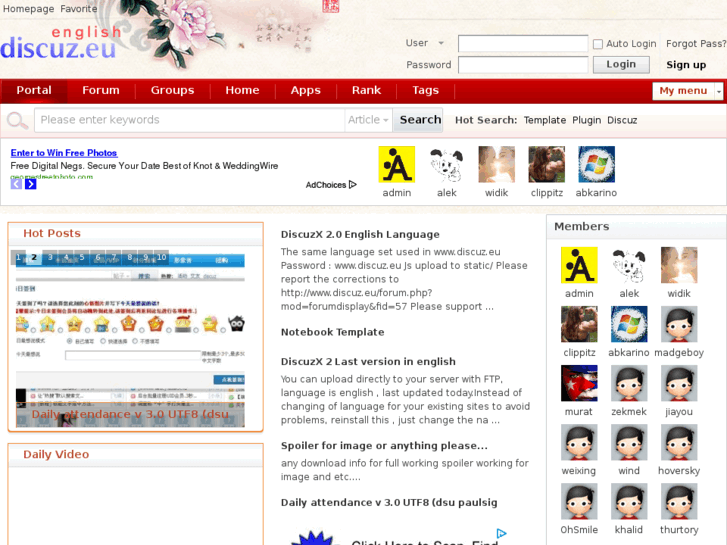Open thurtory's member avatar
727x545 pixels.
click(679, 501)
